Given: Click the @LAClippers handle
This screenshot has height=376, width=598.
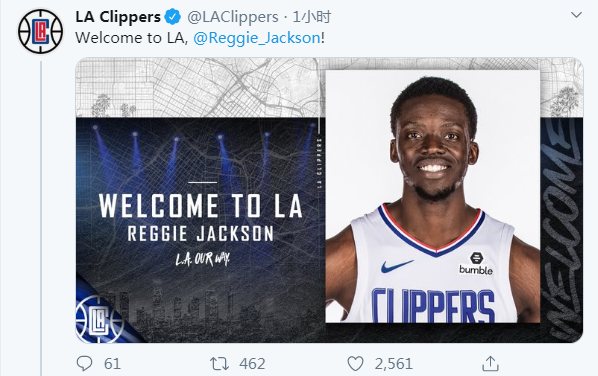Looking at the screenshot, I should tap(233, 17).
